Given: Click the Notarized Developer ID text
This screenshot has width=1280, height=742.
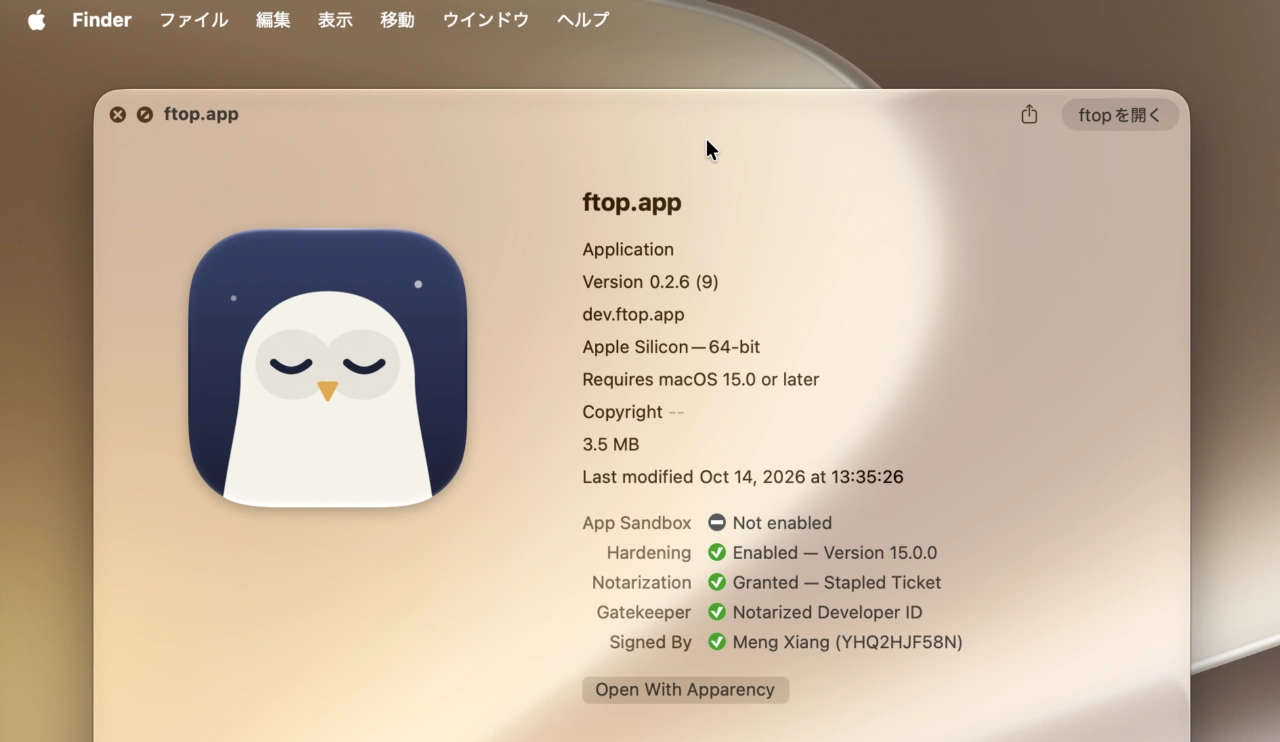Looking at the screenshot, I should pyautogui.click(x=828, y=612).
